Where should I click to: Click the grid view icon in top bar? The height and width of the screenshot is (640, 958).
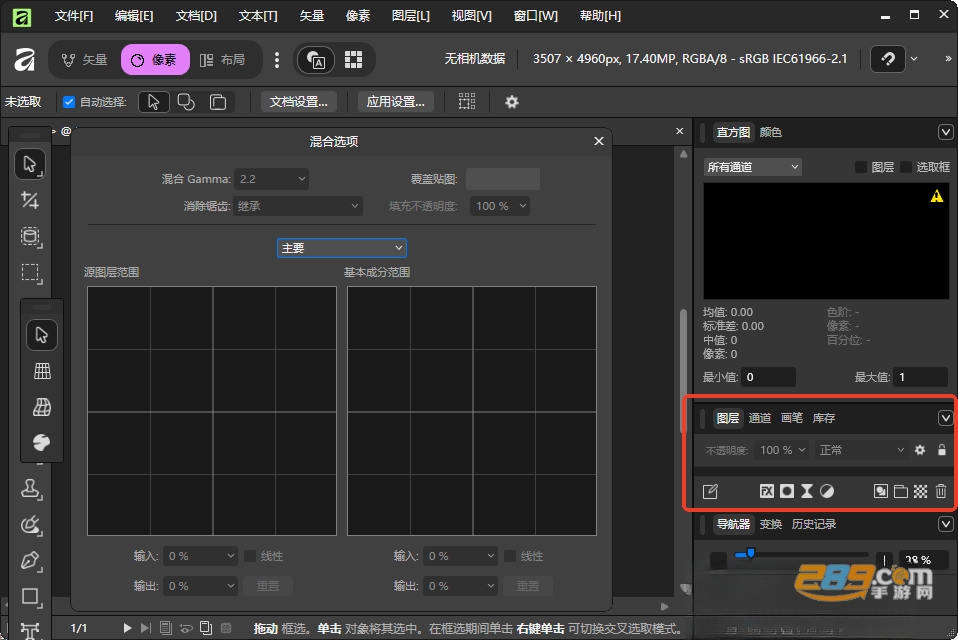pyautogui.click(x=353, y=60)
